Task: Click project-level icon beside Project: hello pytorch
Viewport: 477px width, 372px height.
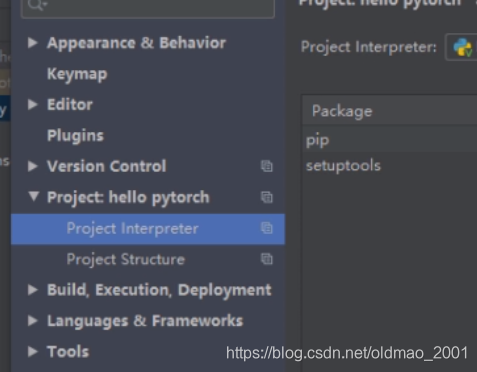Action: coord(267,197)
